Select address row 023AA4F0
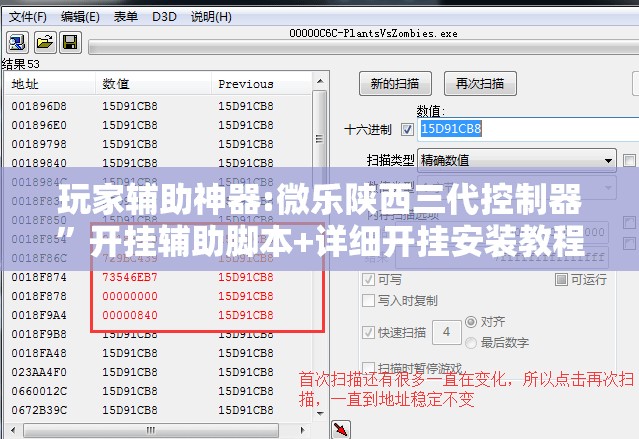 [x=158, y=372]
